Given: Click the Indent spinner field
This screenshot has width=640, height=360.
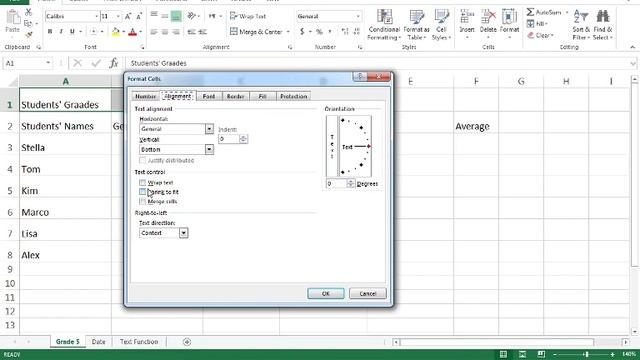Looking at the screenshot, I should (229, 139).
